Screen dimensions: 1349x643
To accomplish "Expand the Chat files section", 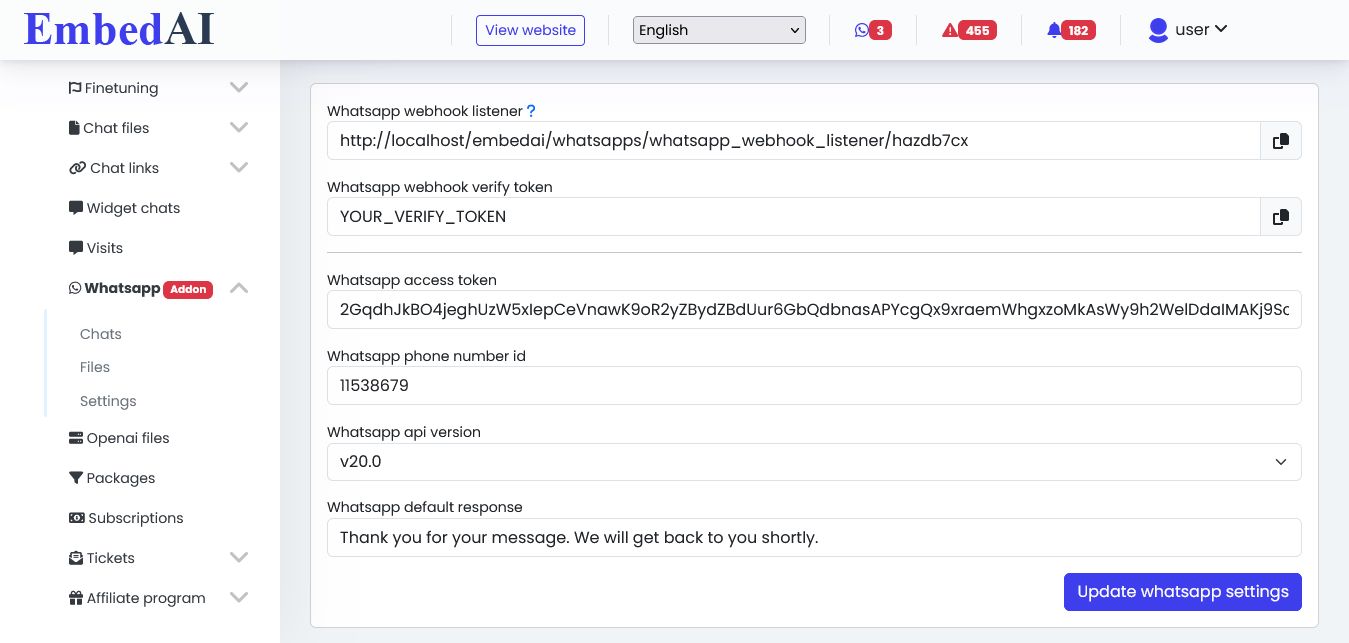I will 238,128.
